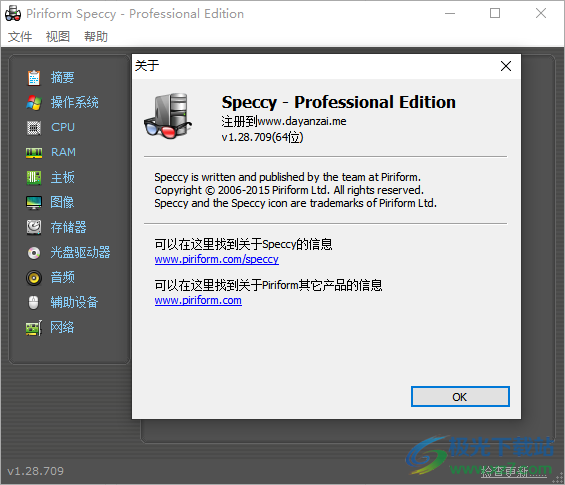The height and width of the screenshot is (485, 565).
Task: Open the 文件 menu
Action: pos(20,36)
